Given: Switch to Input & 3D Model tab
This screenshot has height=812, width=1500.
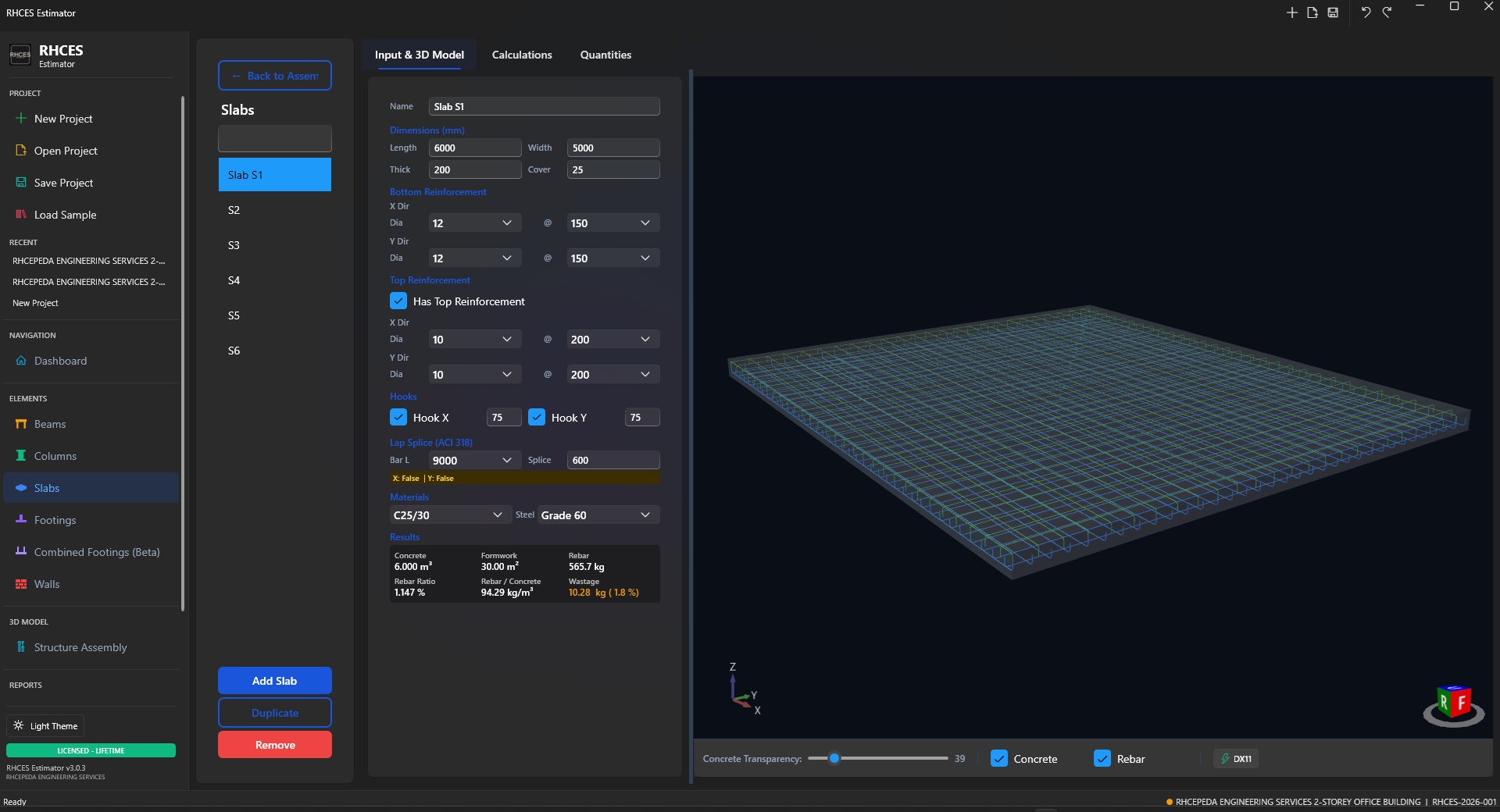Looking at the screenshot, I should point(420,55).
